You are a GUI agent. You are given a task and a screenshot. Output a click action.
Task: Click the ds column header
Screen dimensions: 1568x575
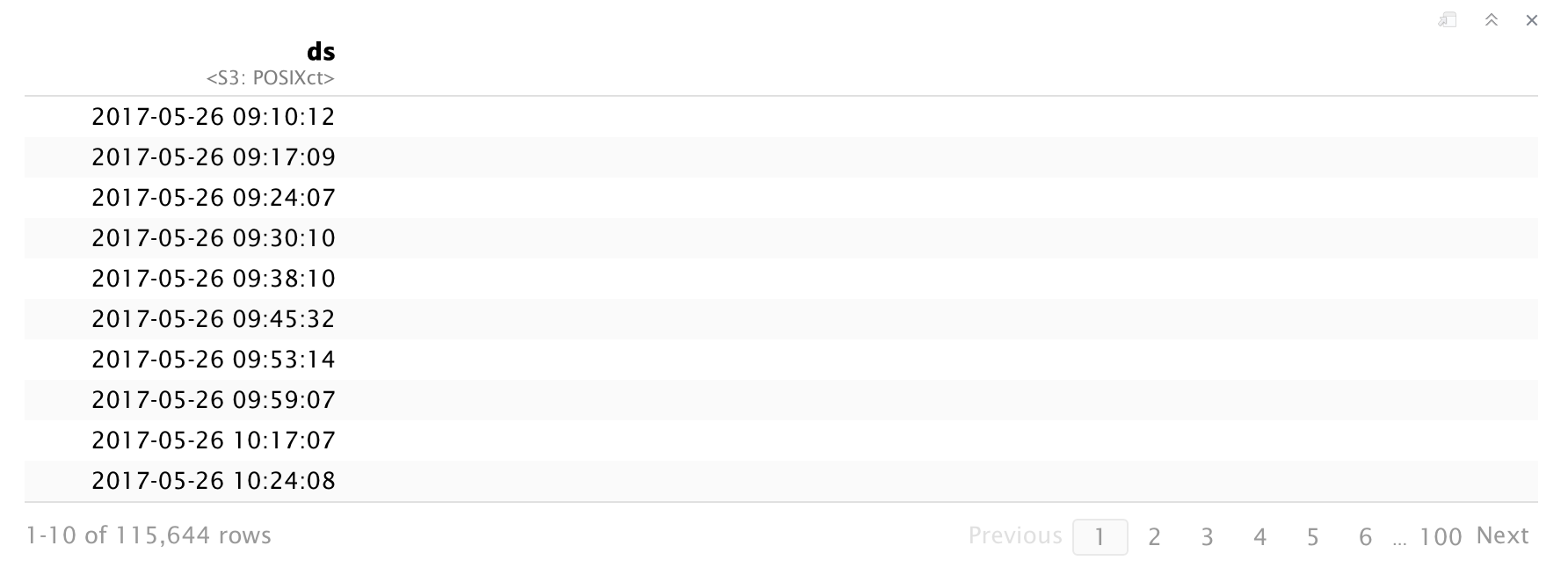[321, 52]
